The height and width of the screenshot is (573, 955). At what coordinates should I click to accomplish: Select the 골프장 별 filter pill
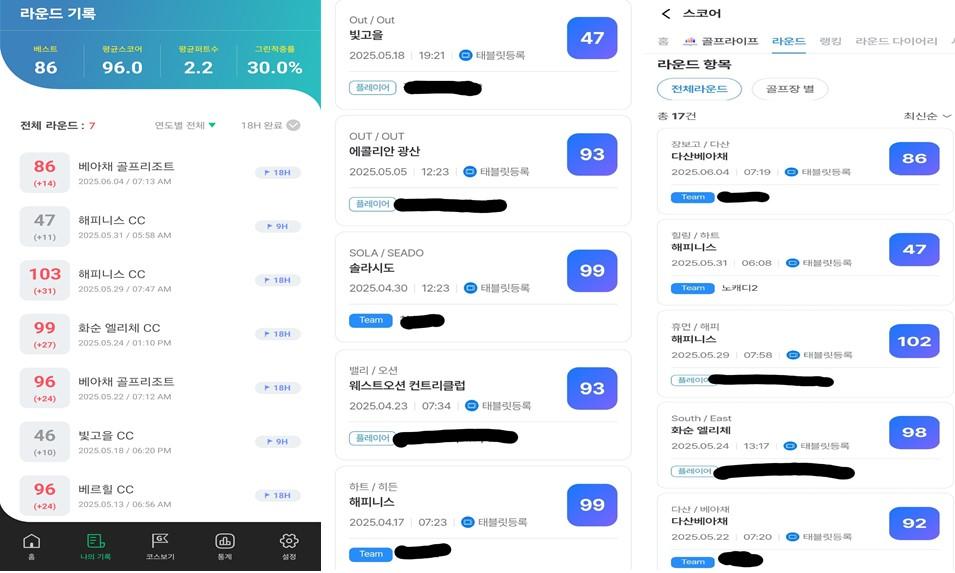(x=789, y=89)
